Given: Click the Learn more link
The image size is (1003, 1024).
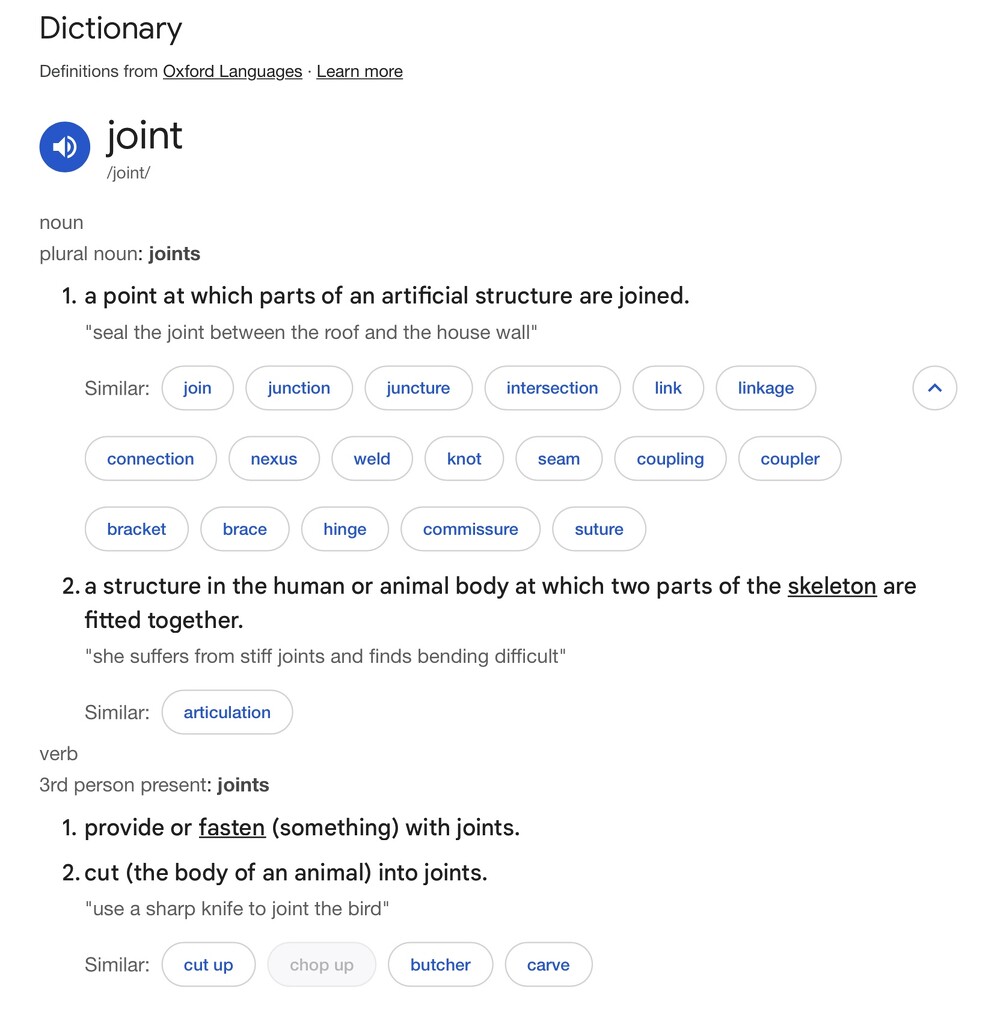Looking at the screenshot, I should click(360, 71).
